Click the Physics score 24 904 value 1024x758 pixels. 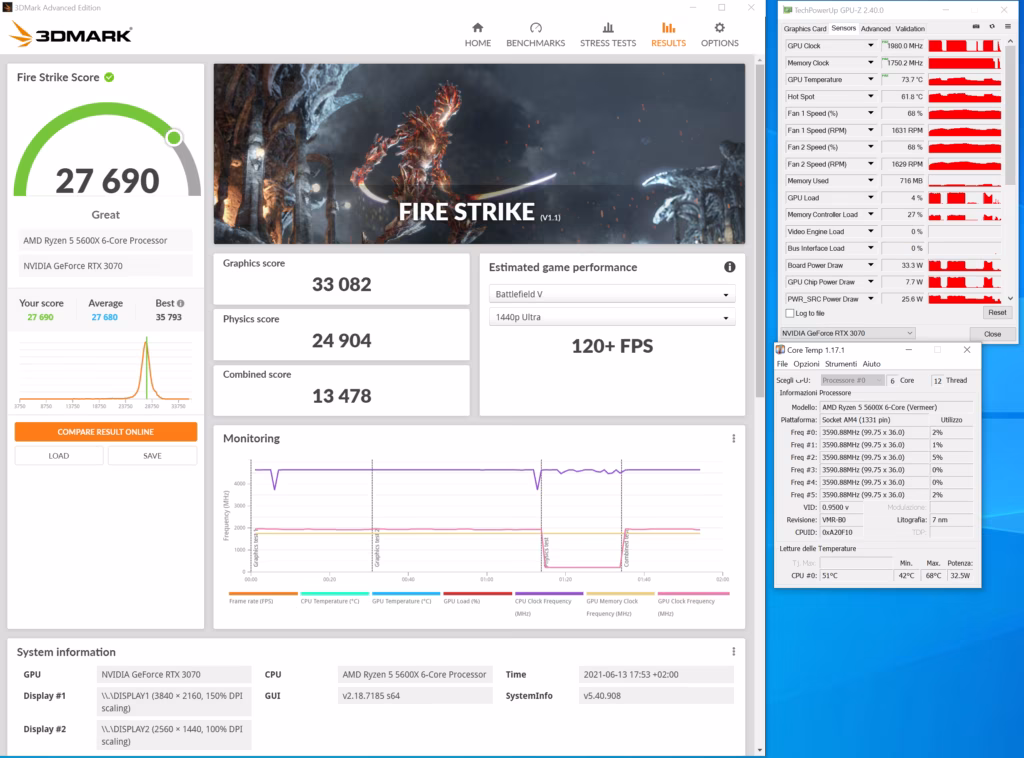point(342,340)
